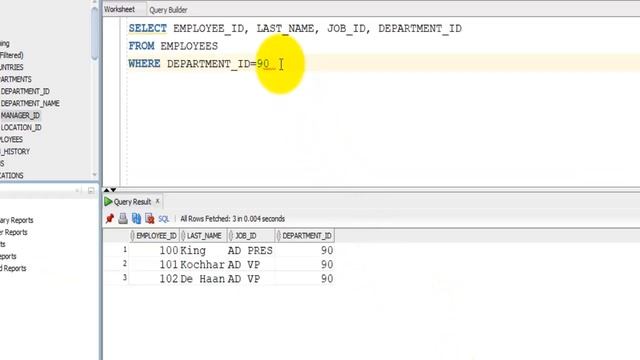Click LAST_NAME in the SELECT column list
The width and height of the screenshot is (640, 360).
coord(285,29)
